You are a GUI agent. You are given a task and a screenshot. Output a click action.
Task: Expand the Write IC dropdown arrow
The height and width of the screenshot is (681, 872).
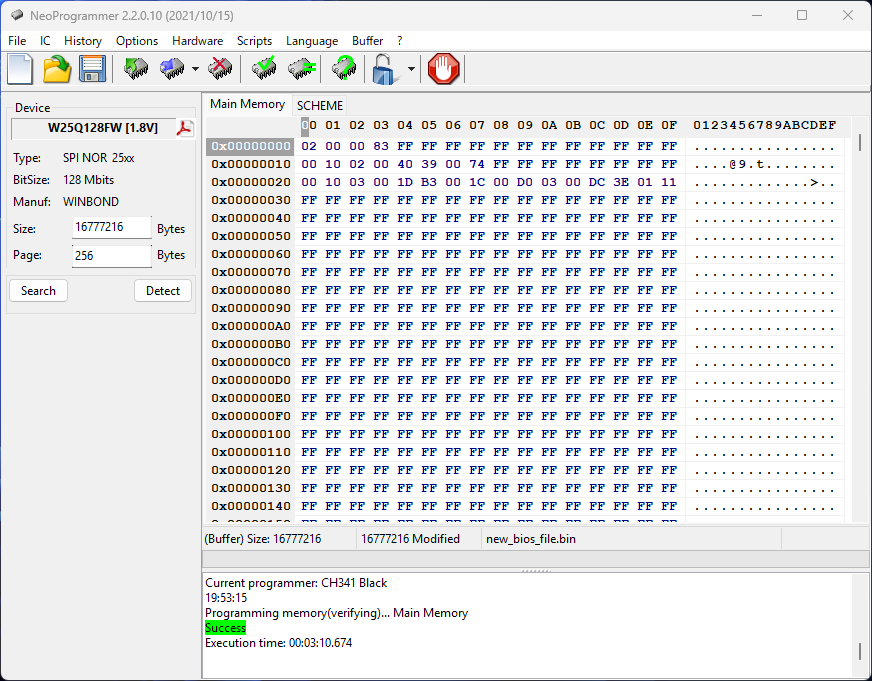(x=195, y=70)
